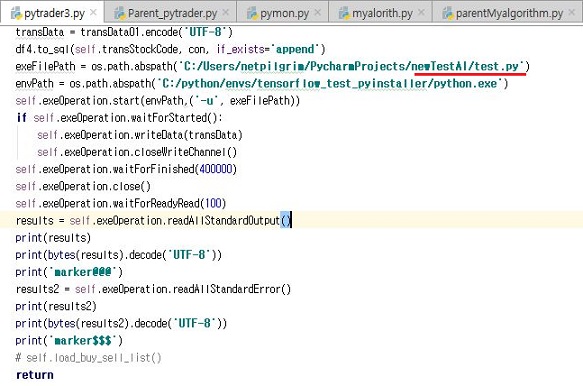Screen dimensions: 583x386
Task: Click the return keyword
Action: (35, 375)
